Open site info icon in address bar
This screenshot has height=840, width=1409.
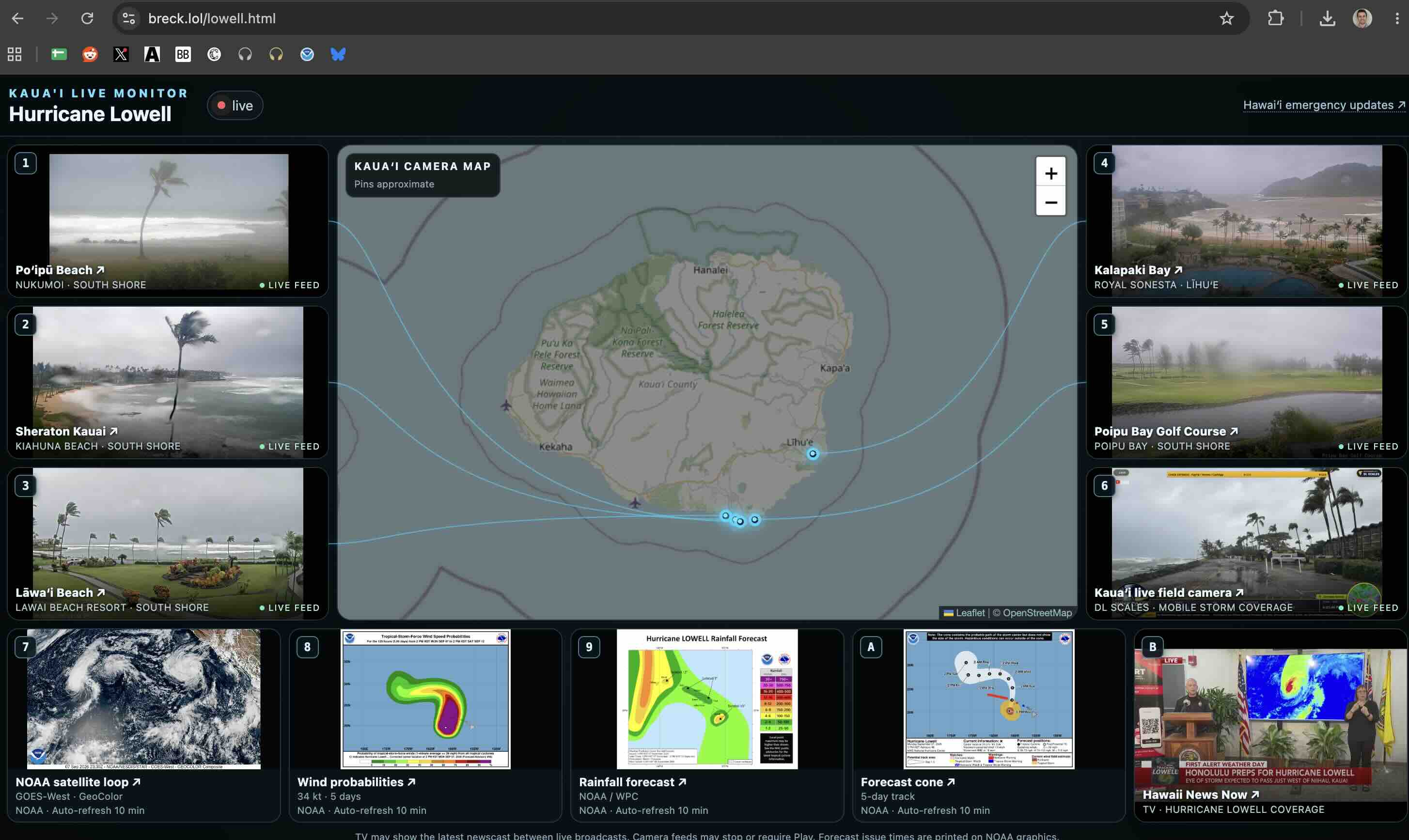129,19
